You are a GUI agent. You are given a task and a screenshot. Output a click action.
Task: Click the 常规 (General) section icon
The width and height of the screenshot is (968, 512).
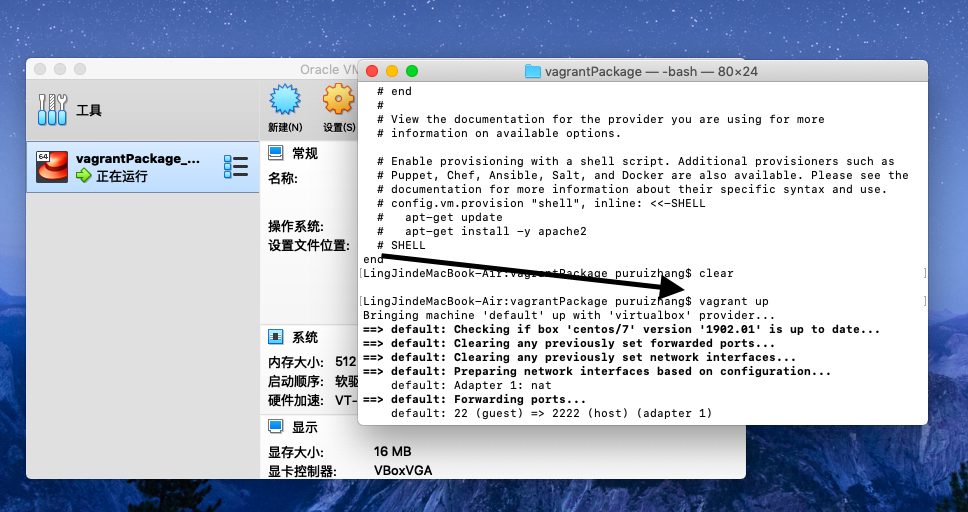coord(276,153)
